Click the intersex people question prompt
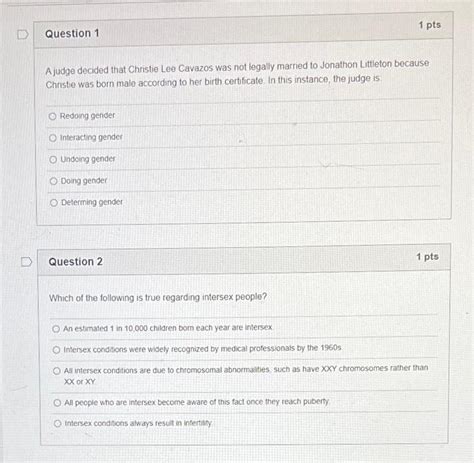 (x=158, y=297)
